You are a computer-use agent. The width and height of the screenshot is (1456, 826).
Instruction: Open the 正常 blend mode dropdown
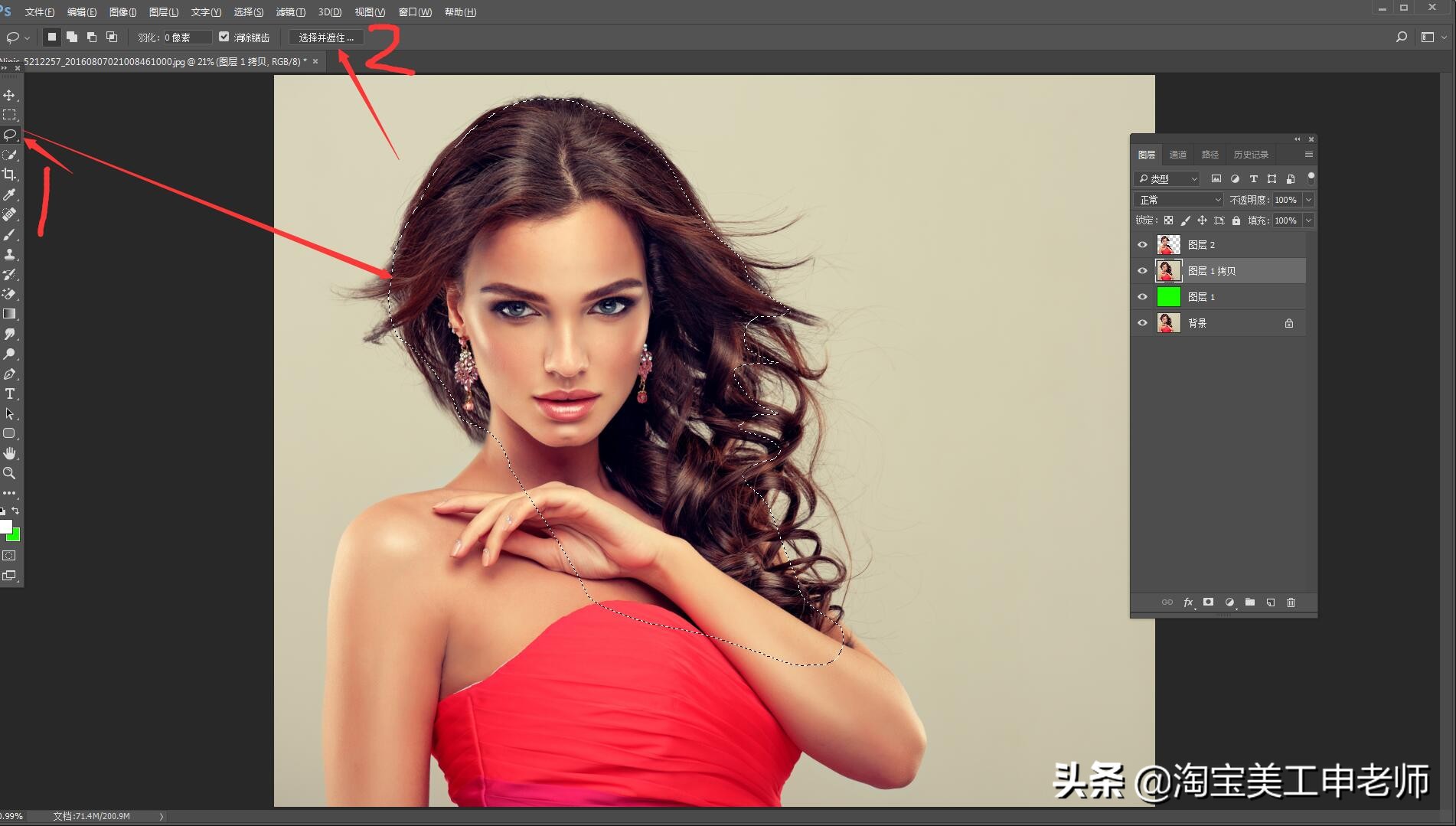(x=1178, y=200)
